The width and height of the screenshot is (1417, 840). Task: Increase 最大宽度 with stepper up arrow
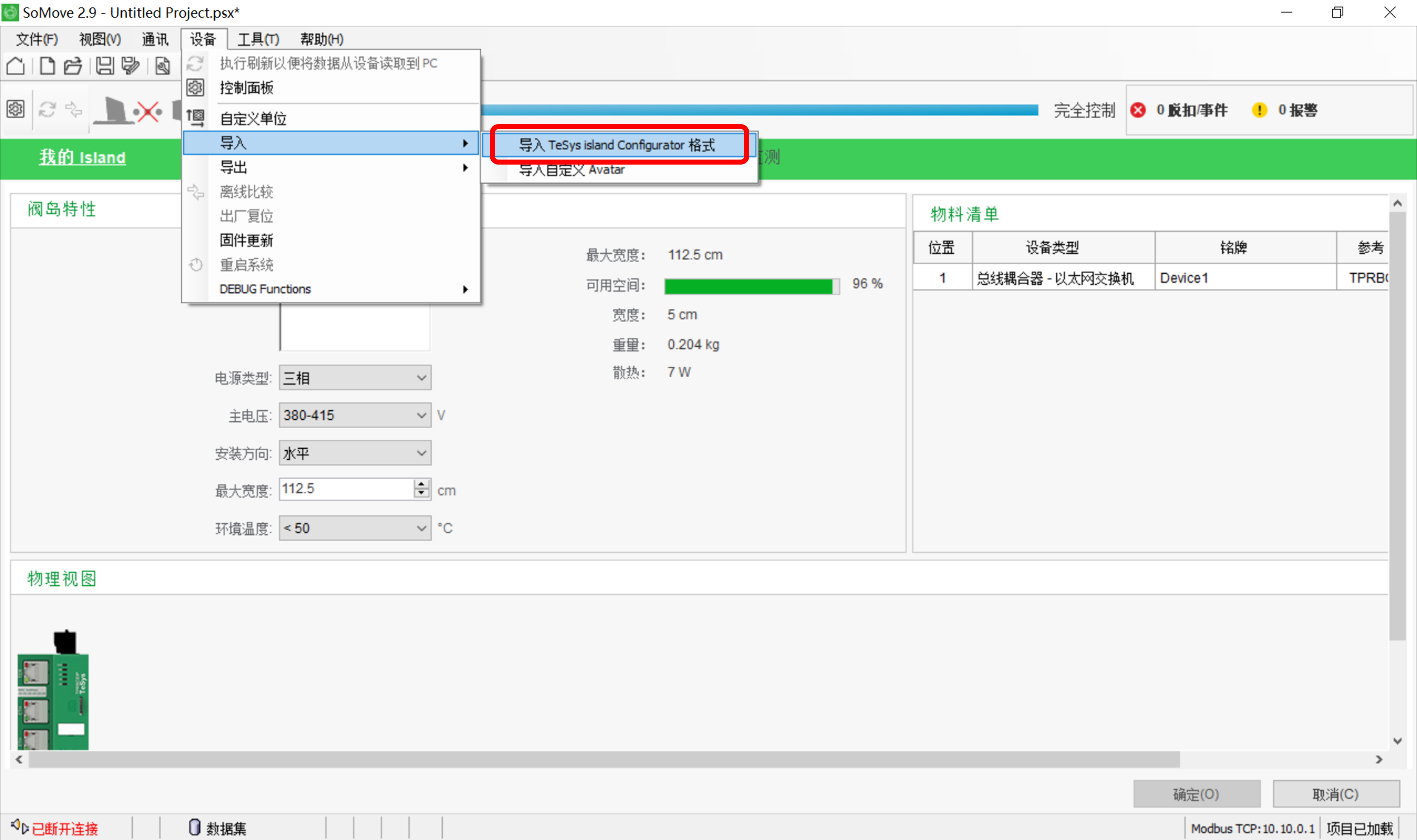point(421,484)
